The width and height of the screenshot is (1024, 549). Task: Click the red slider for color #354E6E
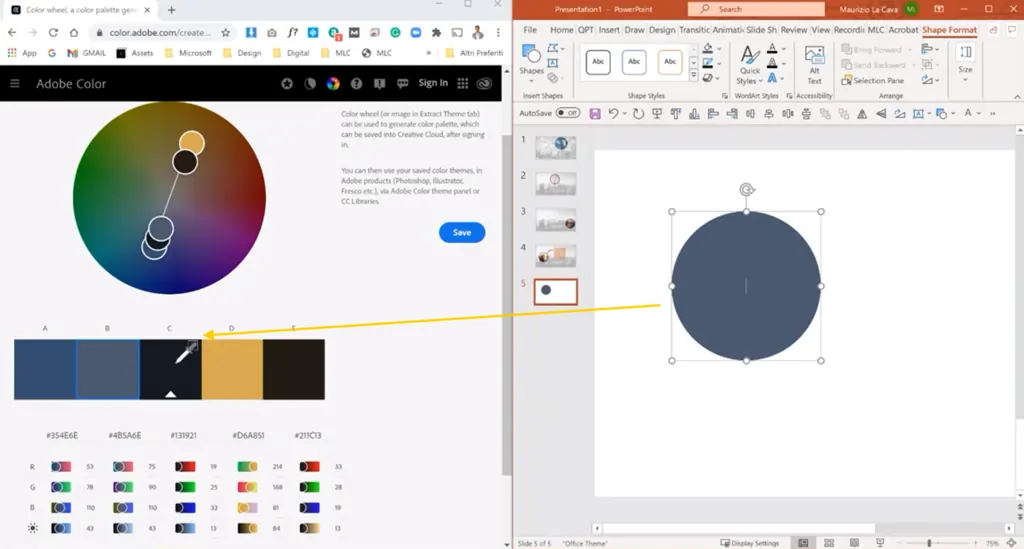tap(61, 467)
